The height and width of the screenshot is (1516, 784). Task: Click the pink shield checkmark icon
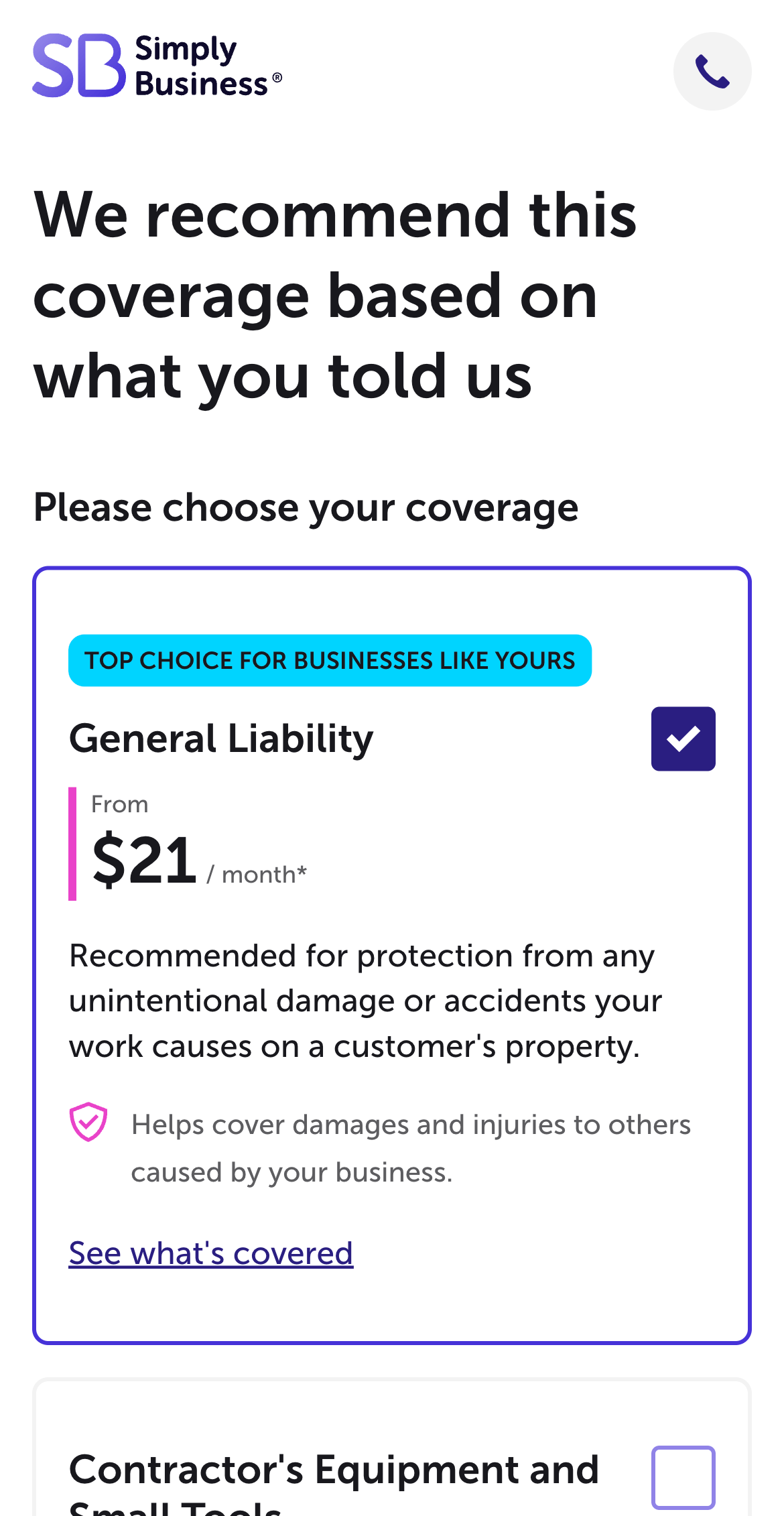(88, 1121)
